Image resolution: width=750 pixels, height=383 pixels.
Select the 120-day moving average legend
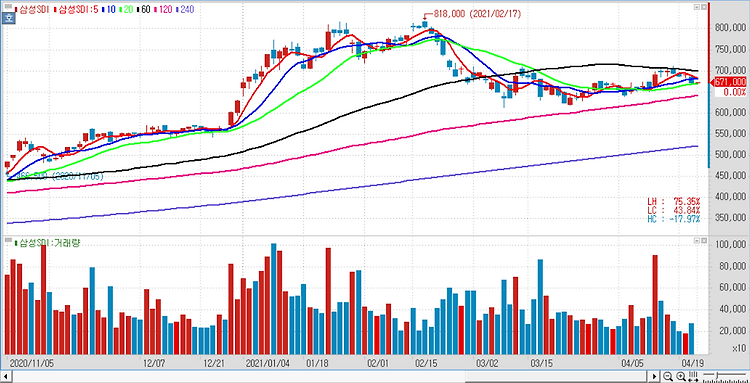click(x=164, y=9)
